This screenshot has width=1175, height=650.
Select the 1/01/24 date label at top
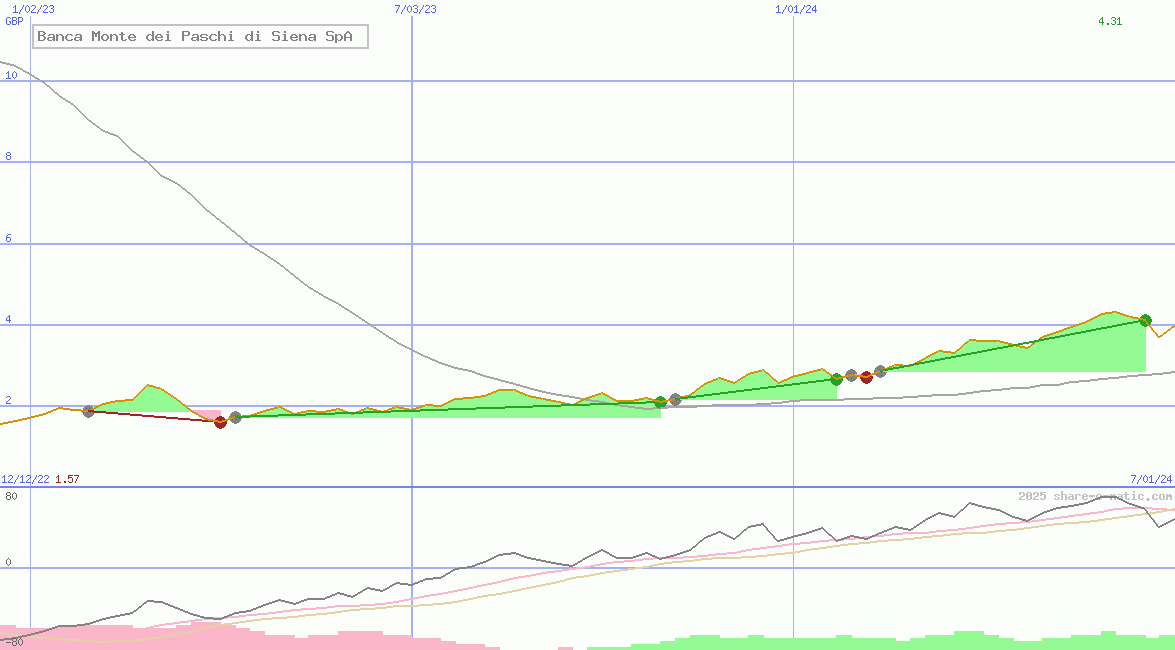point(796,9)
